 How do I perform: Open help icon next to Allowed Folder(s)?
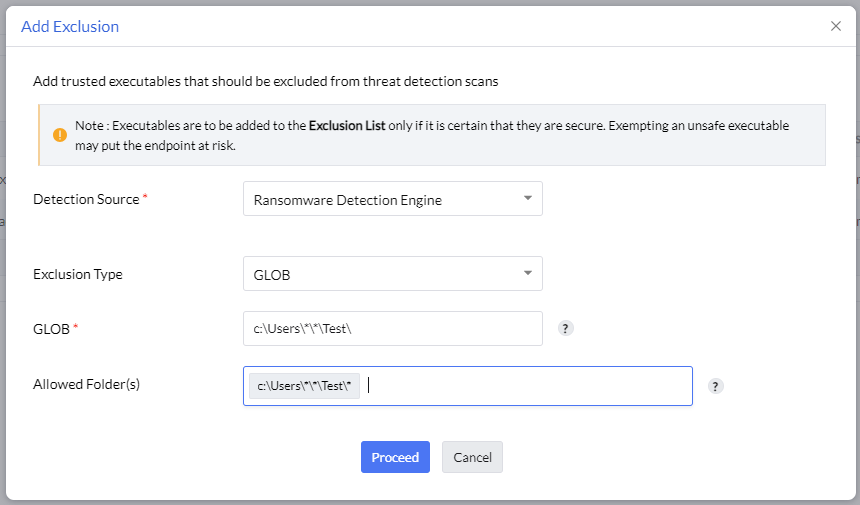pyautogui.click(x=715, y=386)
